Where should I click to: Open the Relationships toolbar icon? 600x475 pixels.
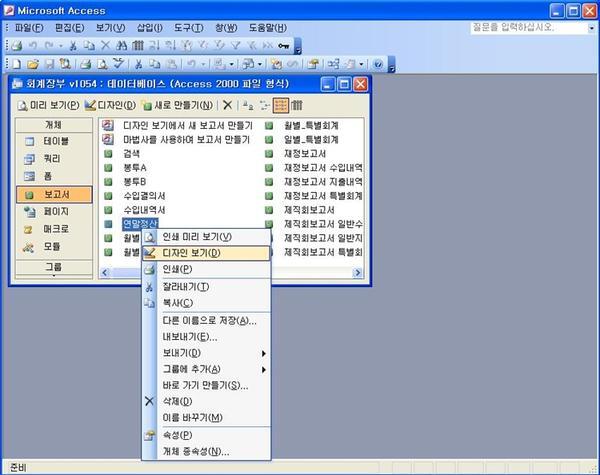[333, 64]
